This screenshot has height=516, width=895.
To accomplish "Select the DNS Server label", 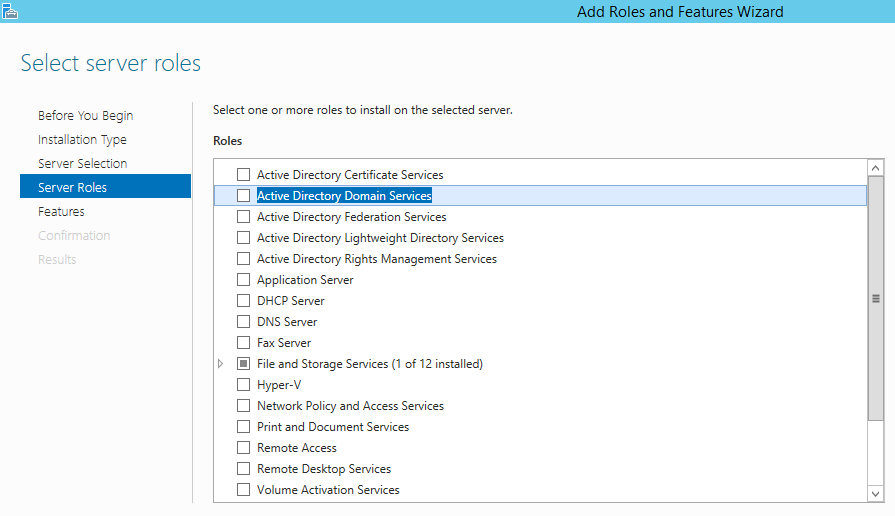I will coord(287,322).
